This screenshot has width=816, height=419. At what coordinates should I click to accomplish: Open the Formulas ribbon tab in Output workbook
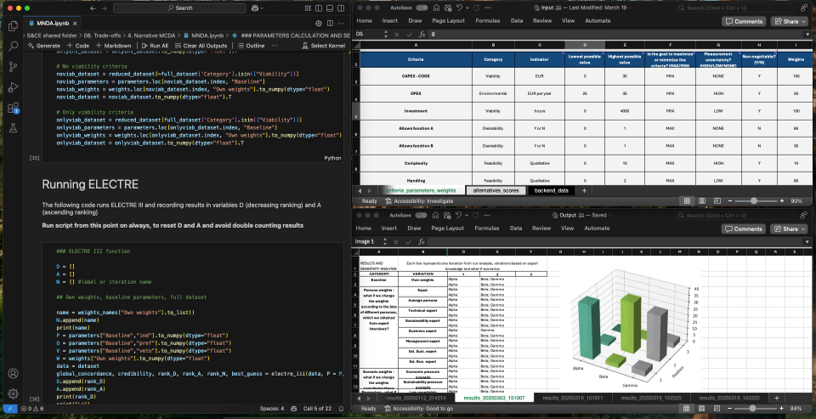pyautogui.click(x=487, y=228)
